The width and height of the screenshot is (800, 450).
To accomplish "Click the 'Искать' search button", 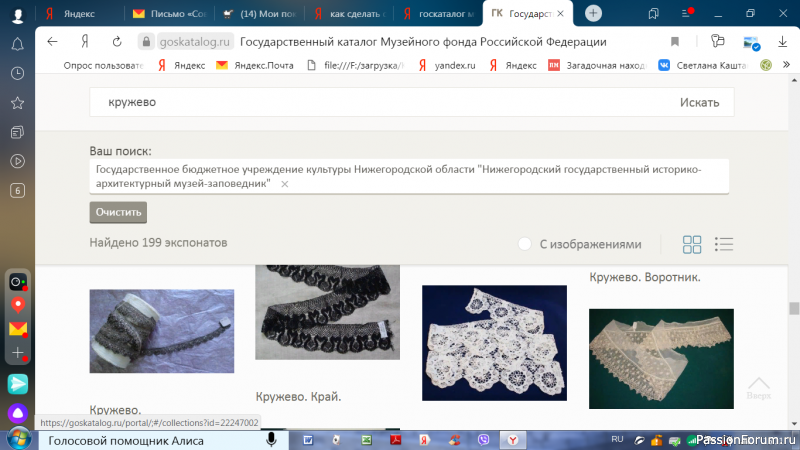I will pos(698,102).
